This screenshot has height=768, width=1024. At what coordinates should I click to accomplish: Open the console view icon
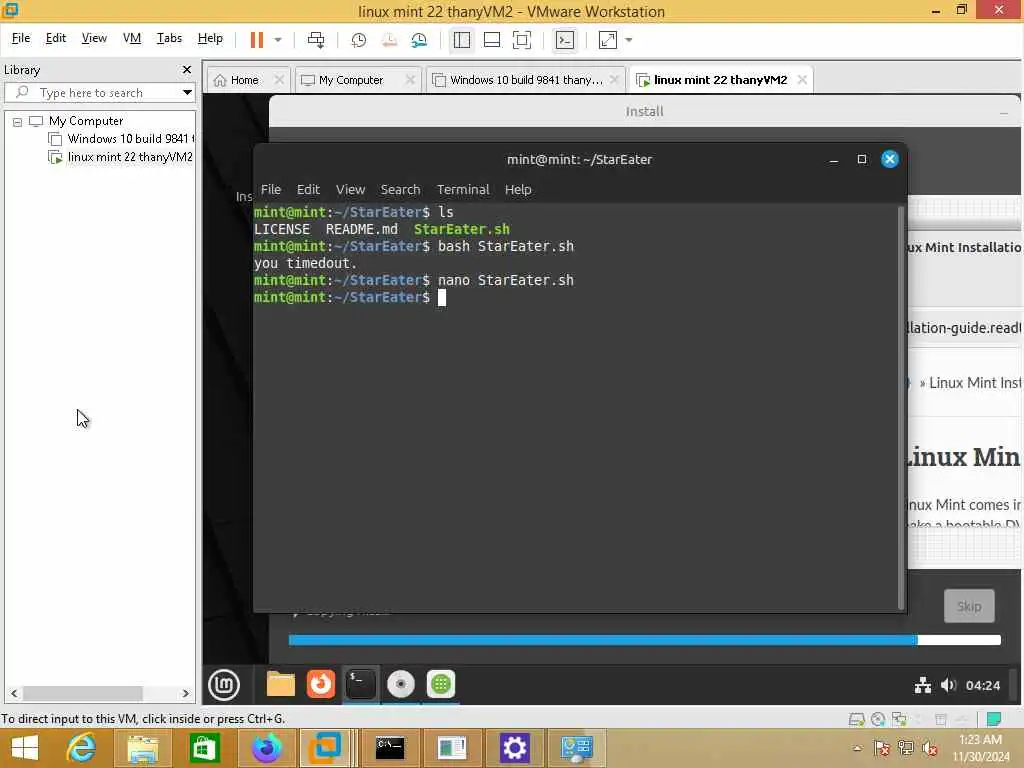tap(565, 40)
